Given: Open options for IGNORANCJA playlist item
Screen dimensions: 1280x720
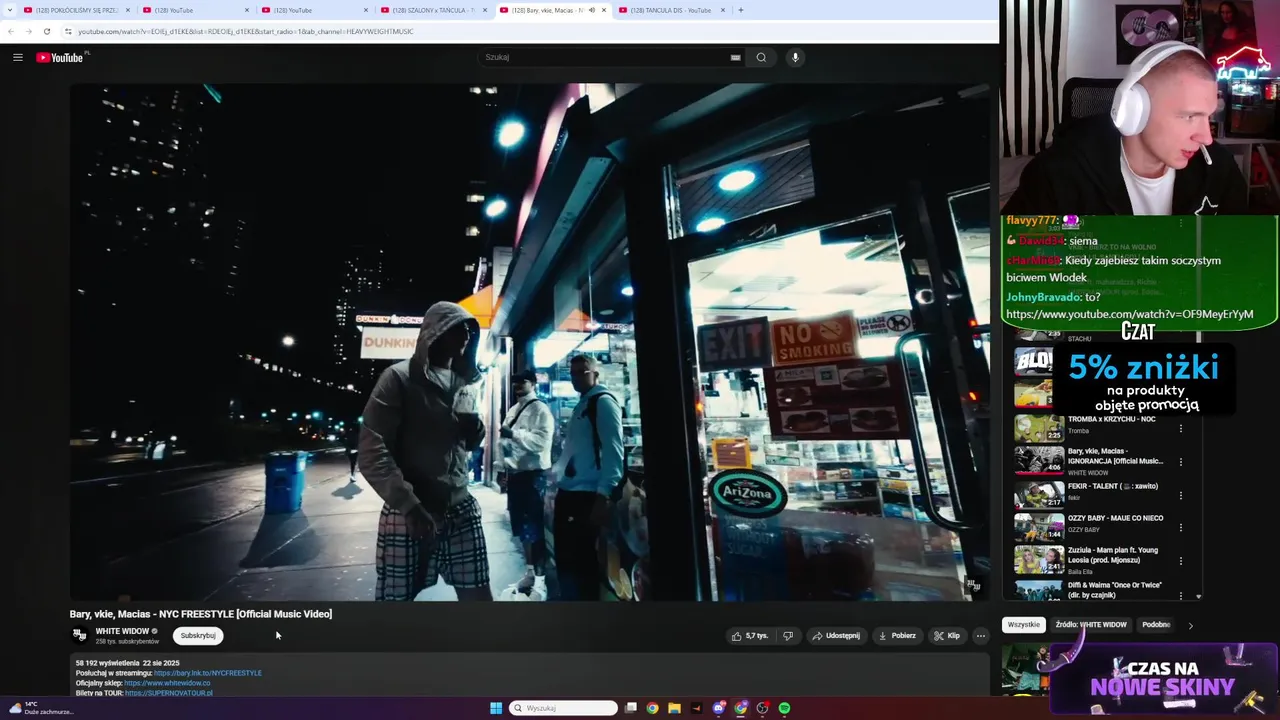Looking at the screenshot, I should tap(1181, 462).
